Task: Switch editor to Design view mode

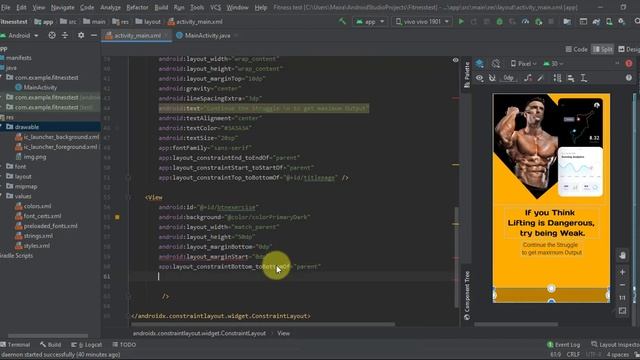Action: pyautogui.click(x=629, y=49)
